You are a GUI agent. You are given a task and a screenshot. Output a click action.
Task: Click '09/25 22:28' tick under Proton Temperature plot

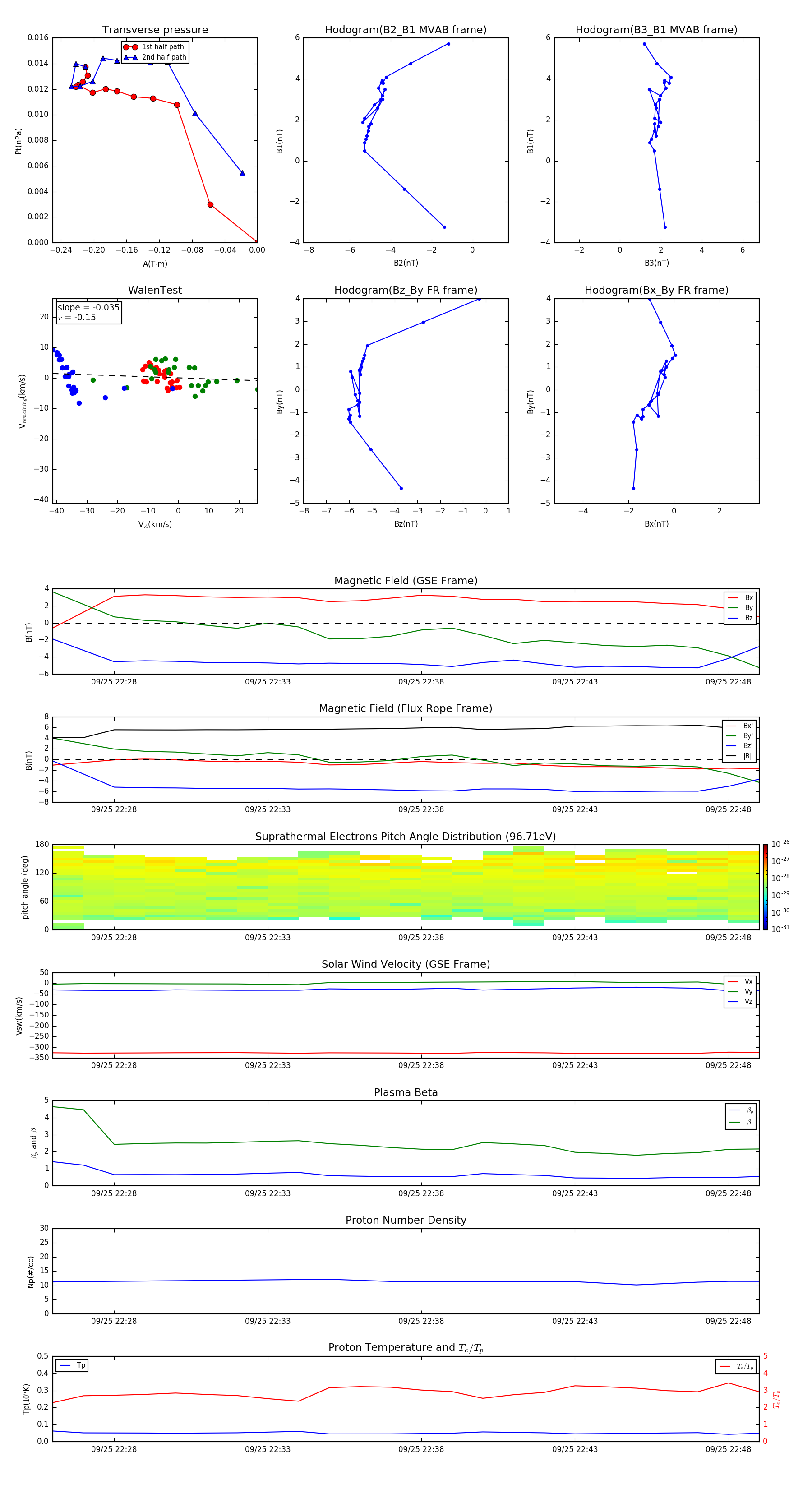pos(114,1449)
